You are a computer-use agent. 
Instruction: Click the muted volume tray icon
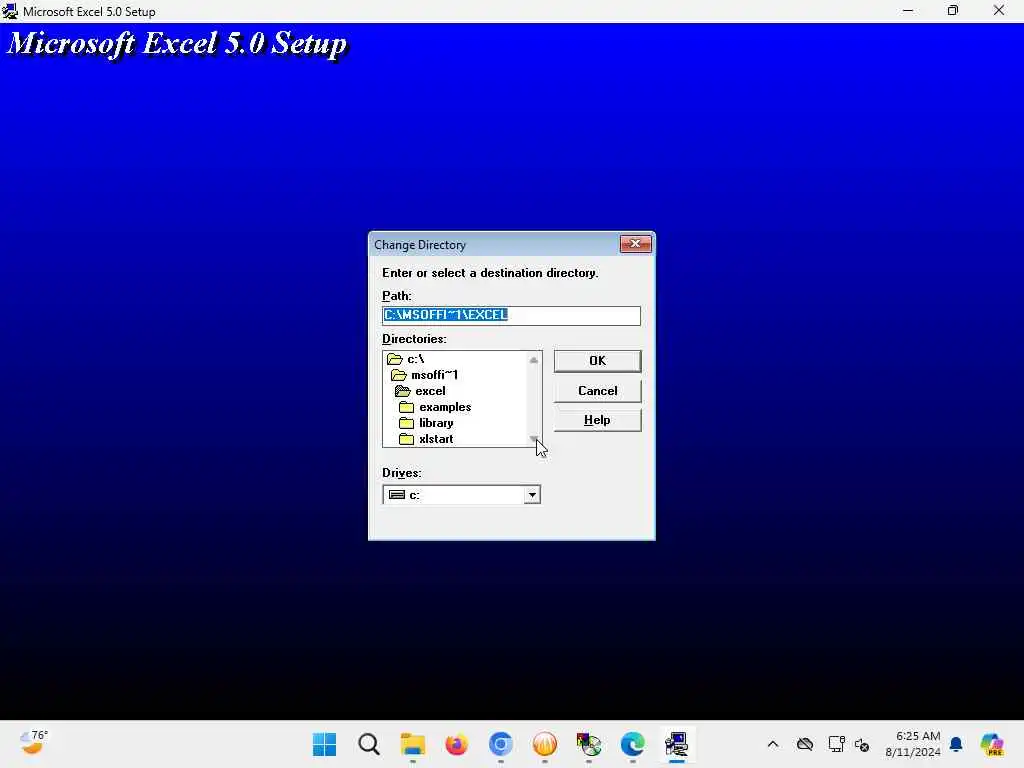point(862,744)
